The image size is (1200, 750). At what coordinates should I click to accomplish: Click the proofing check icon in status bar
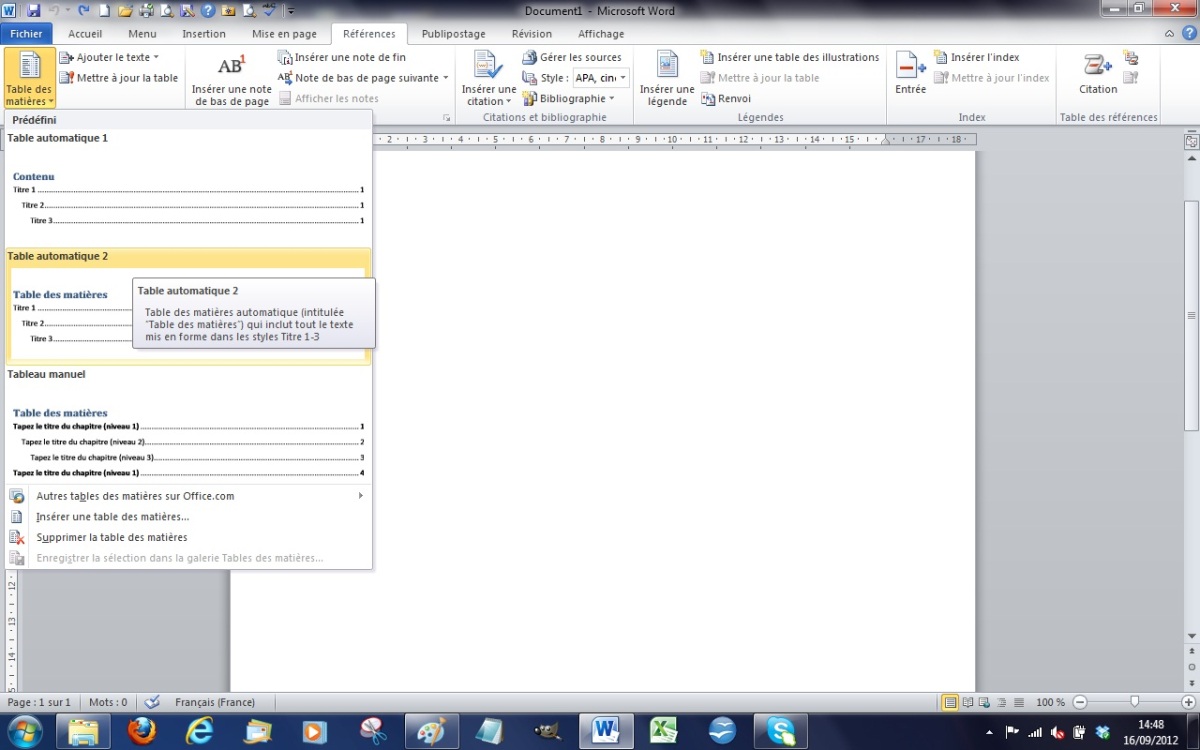pyautogui.click(x=152, y=702)
